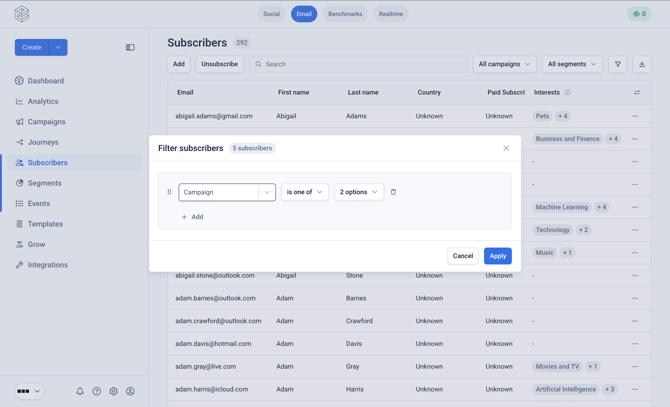The image size is (670, 407).
Task: Cancel the filter dialog
Action: click(463, 256)
